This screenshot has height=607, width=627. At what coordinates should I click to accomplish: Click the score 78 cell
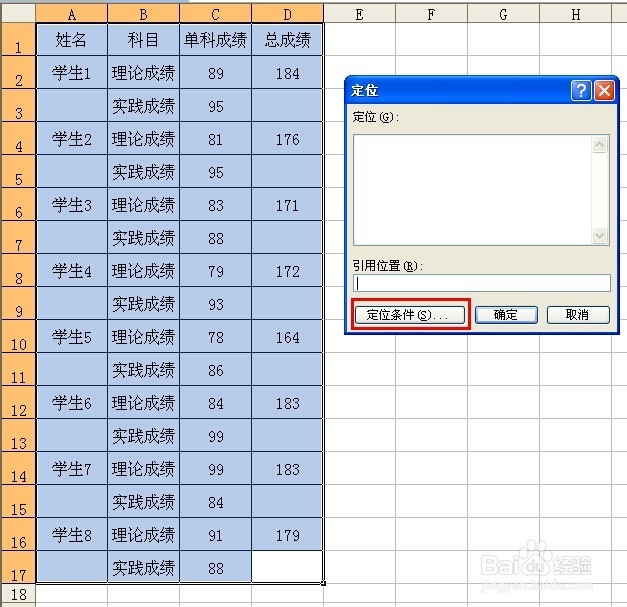[x=216, y=336]
